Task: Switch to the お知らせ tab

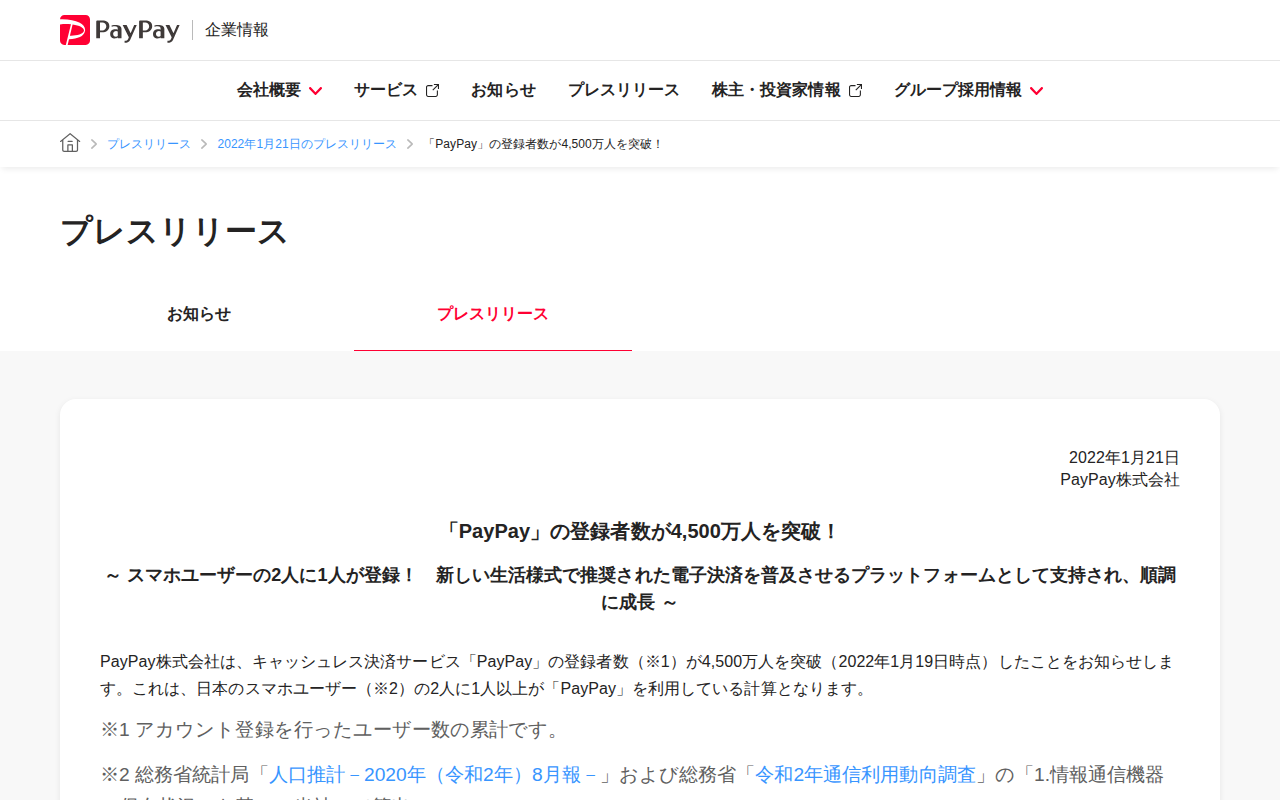Action: click(x=199, y=314)
